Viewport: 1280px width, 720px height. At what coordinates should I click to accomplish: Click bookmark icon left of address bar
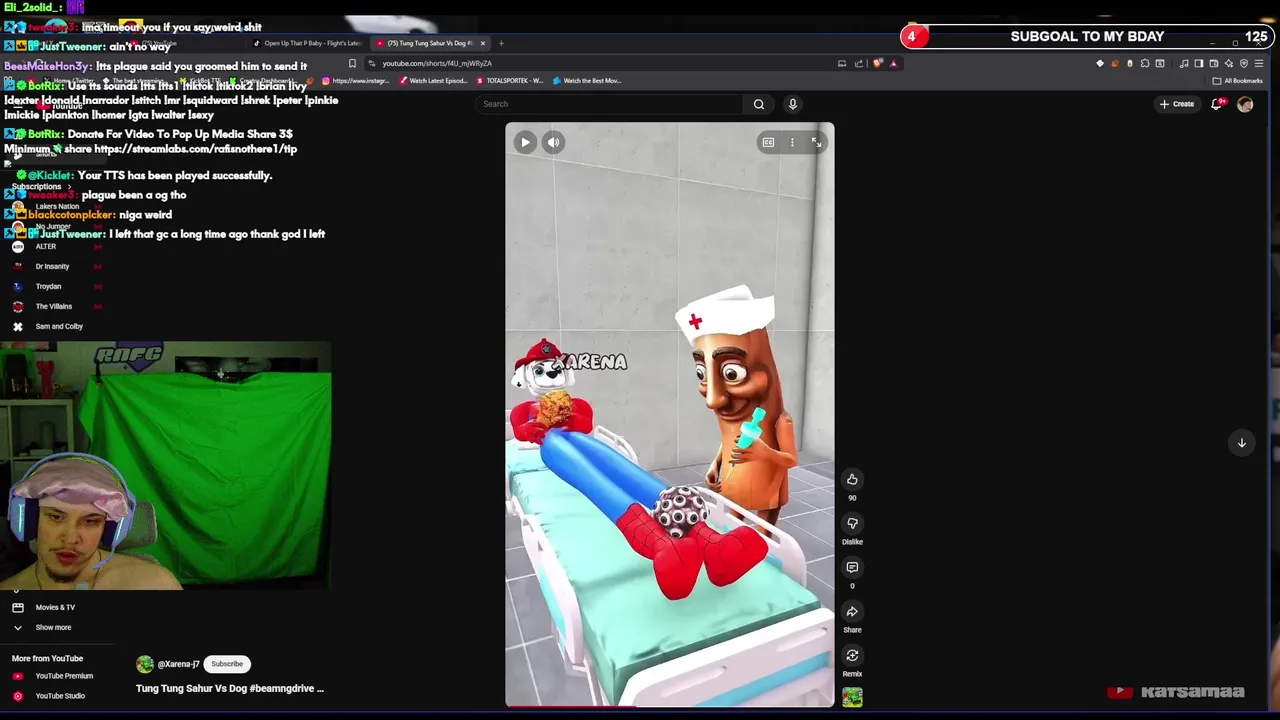(352, 63)
